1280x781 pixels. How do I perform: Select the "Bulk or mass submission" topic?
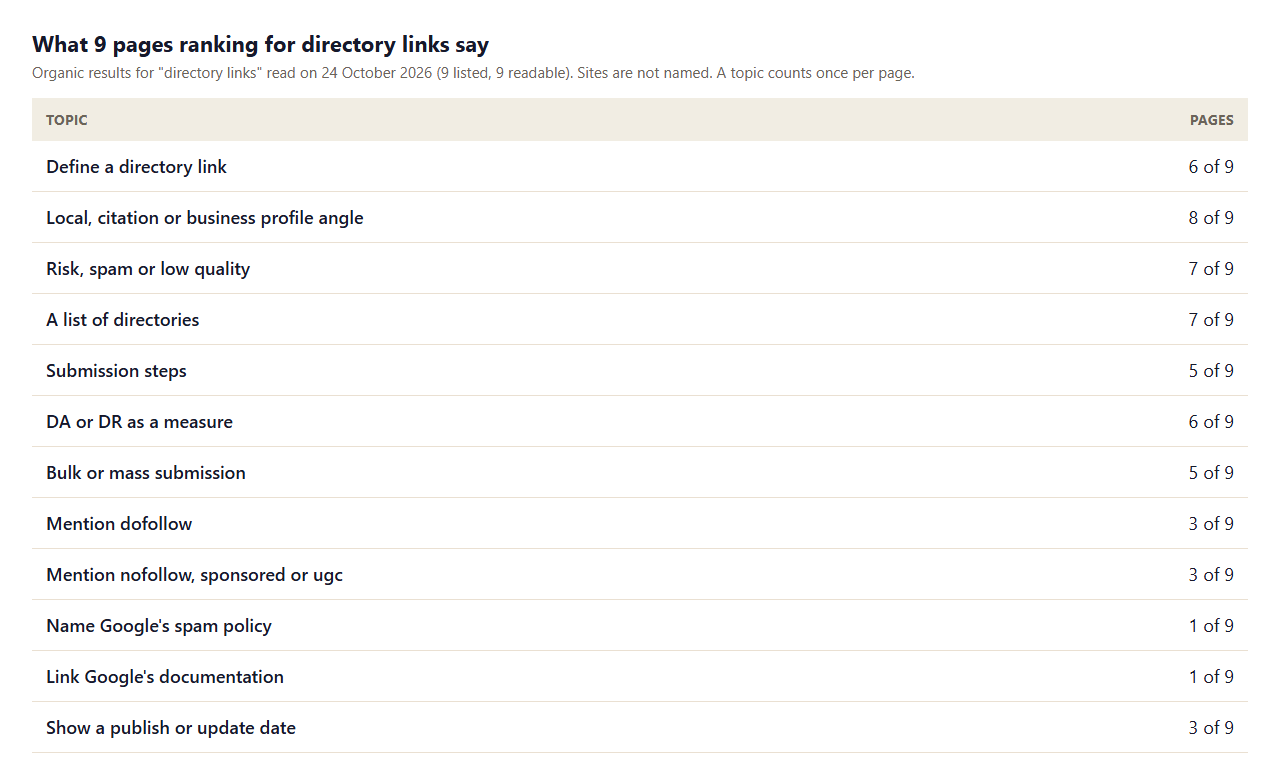coord(146,473)
